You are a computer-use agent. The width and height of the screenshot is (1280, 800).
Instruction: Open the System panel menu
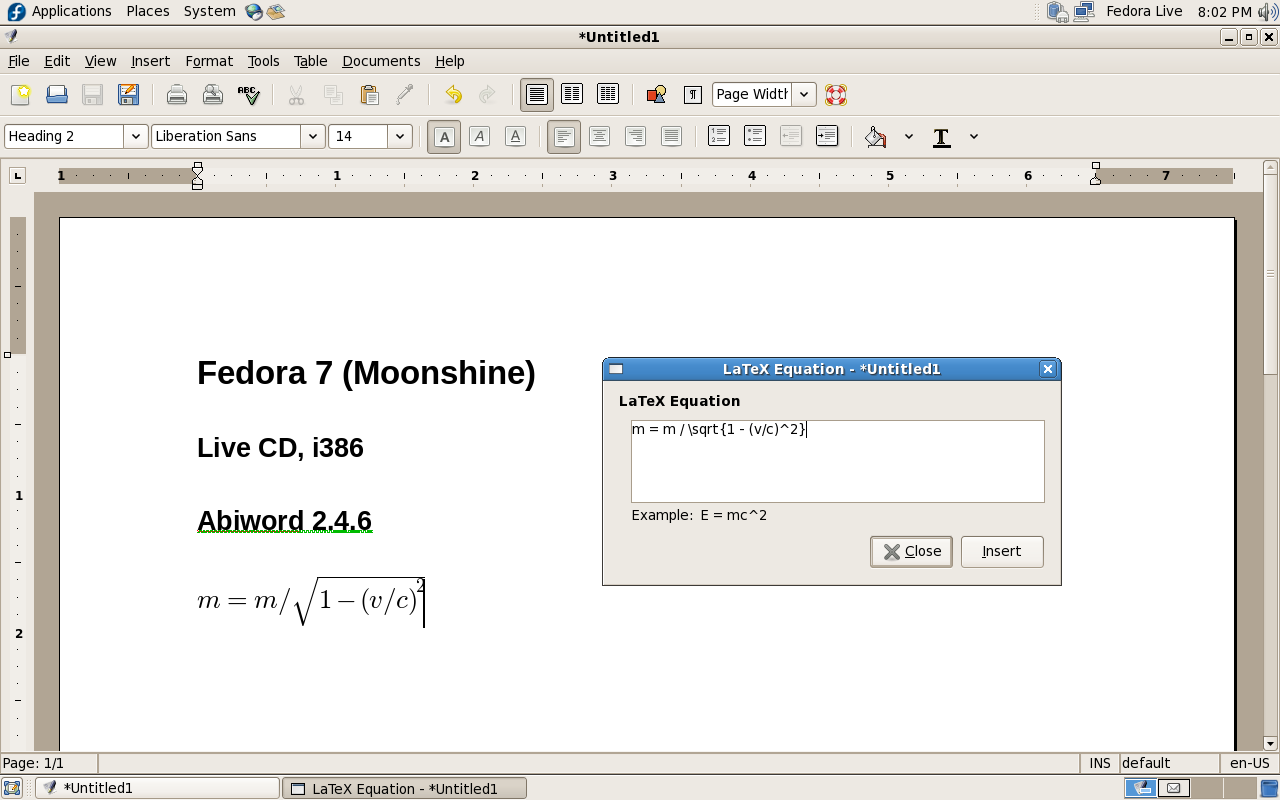coord(210,12)
